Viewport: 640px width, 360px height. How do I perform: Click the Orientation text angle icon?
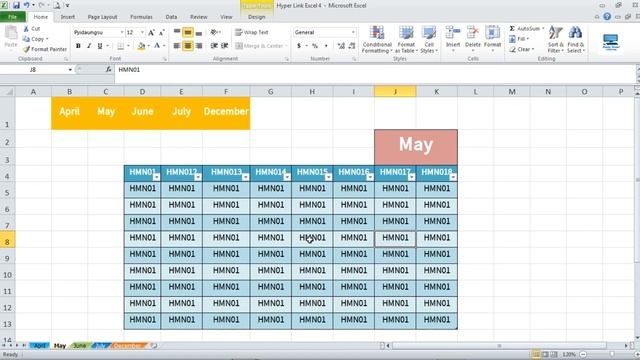(213, 32)
